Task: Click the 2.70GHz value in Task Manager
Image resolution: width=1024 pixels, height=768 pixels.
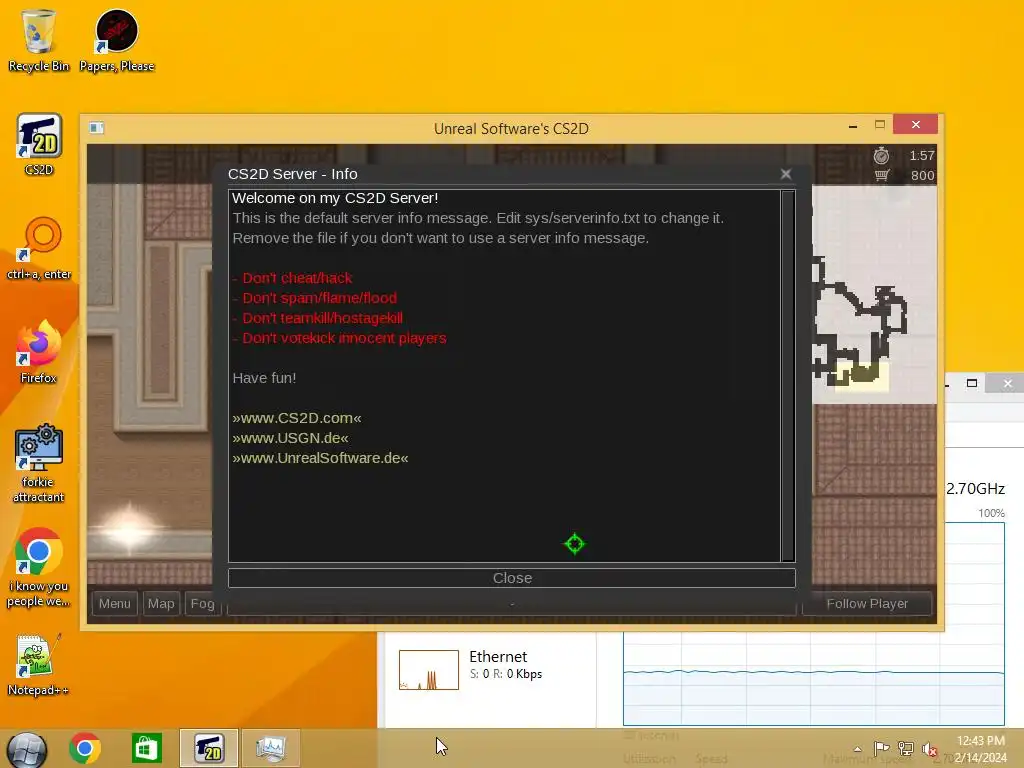Action: point(976,488)
